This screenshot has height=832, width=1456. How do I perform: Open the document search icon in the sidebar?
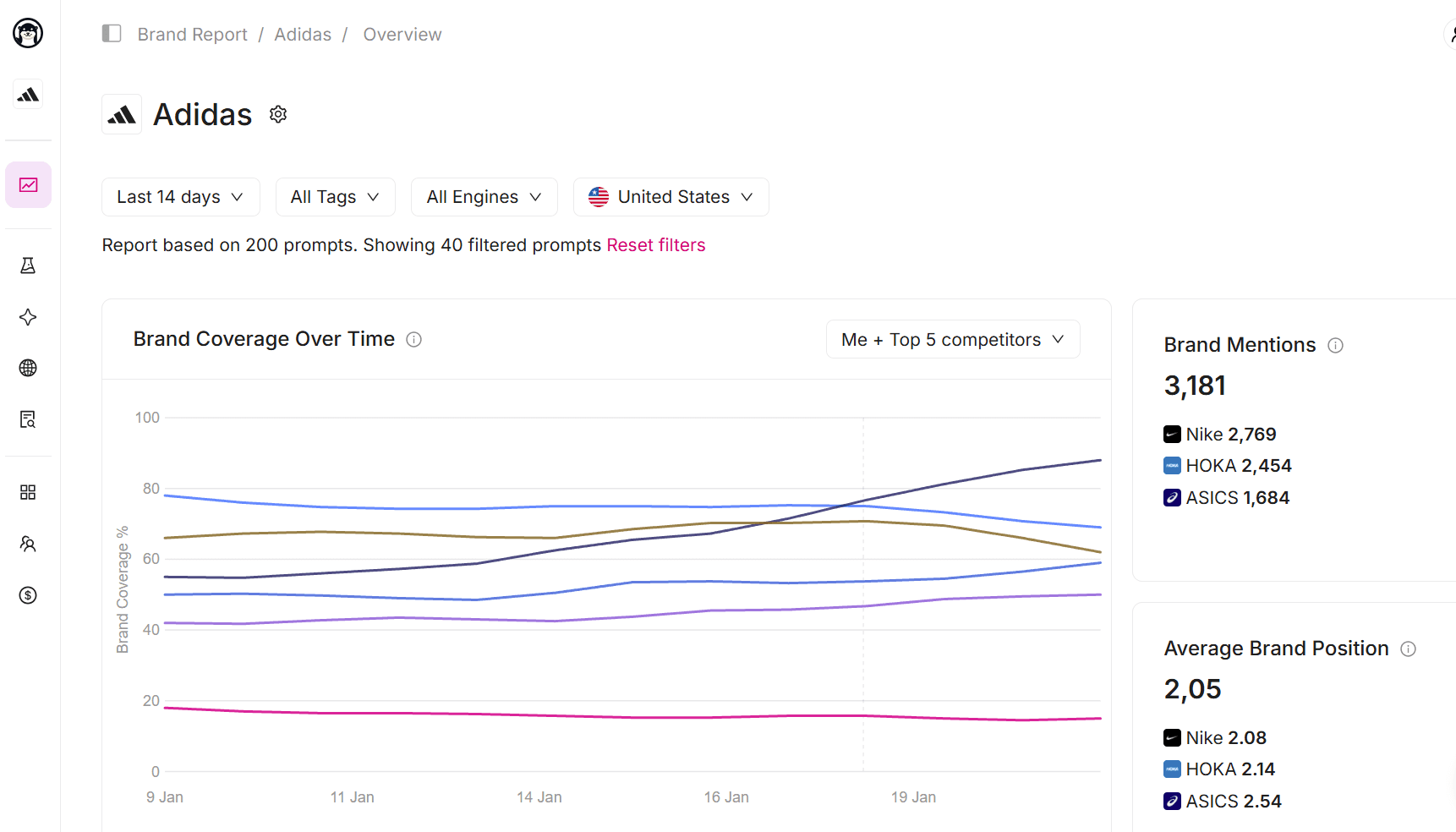click(28, 419)
